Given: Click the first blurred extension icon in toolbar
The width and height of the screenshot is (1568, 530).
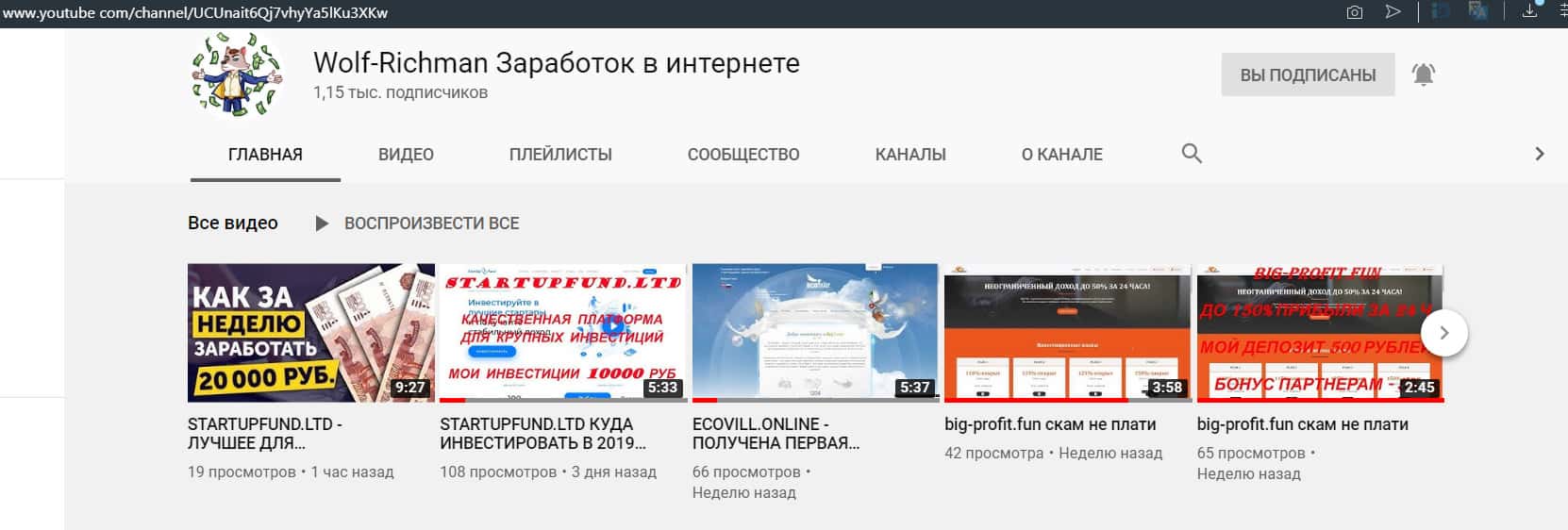Looking at the screenshot, I should [x=1441, y=11].
